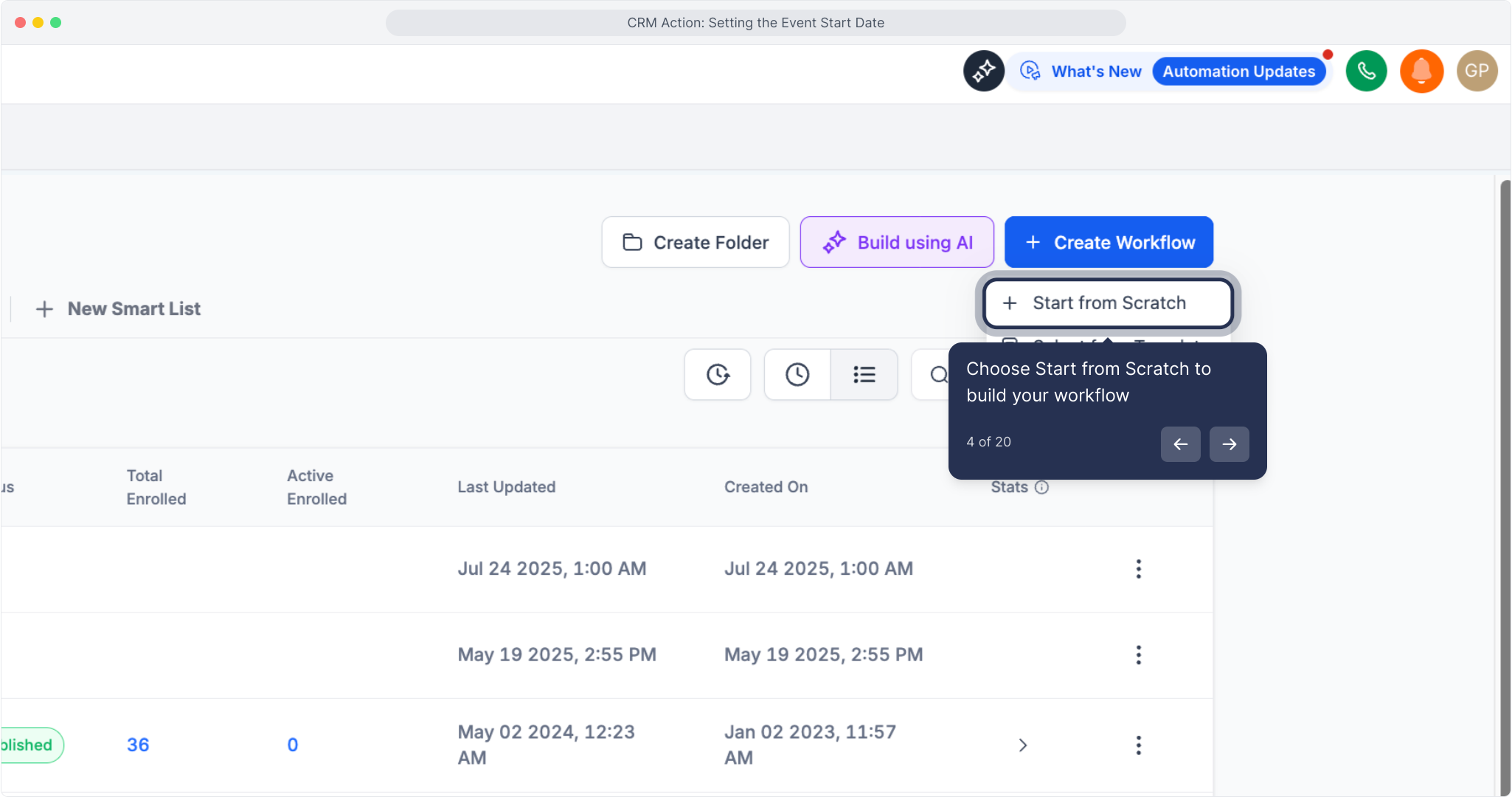The image size is (1512, 797).
Task: Switch to list view icon
Action: (864, 375)
